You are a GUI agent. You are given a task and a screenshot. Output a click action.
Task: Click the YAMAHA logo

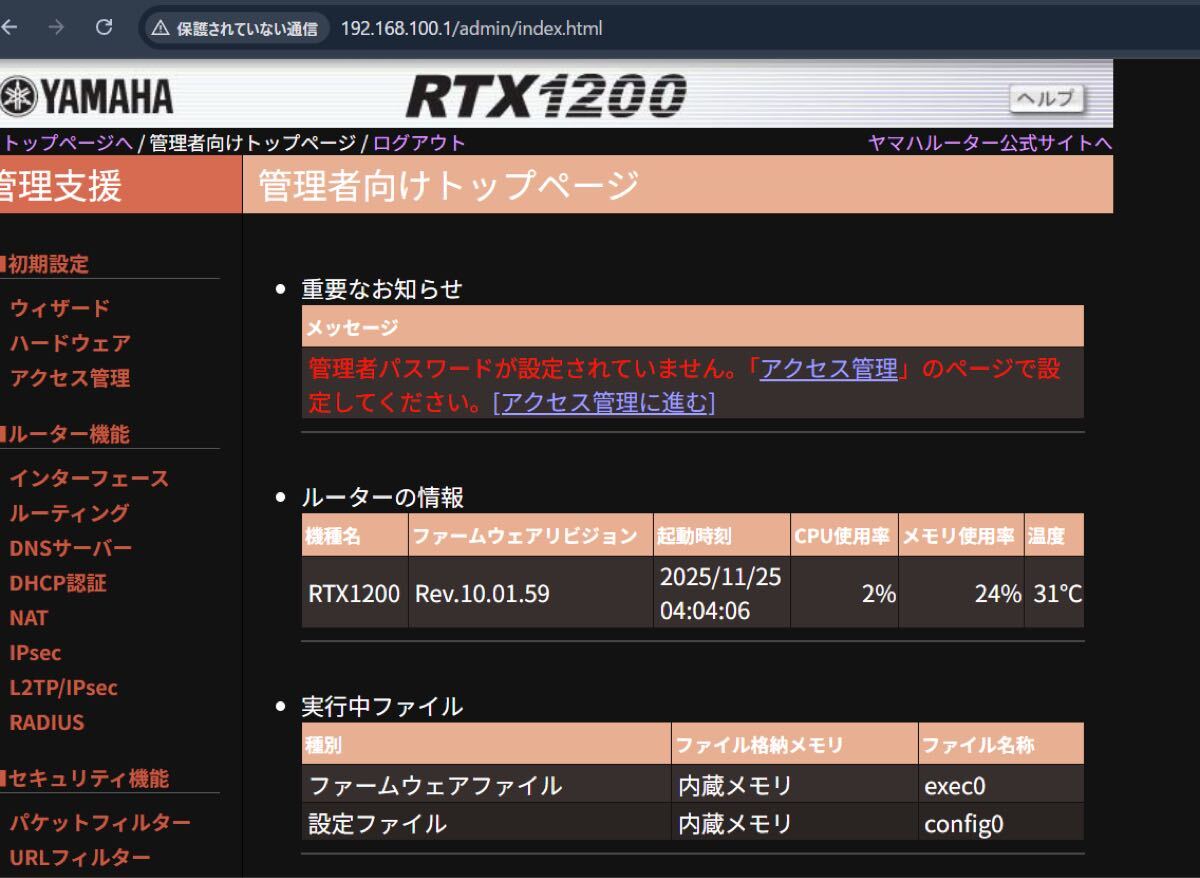[86, 97]
